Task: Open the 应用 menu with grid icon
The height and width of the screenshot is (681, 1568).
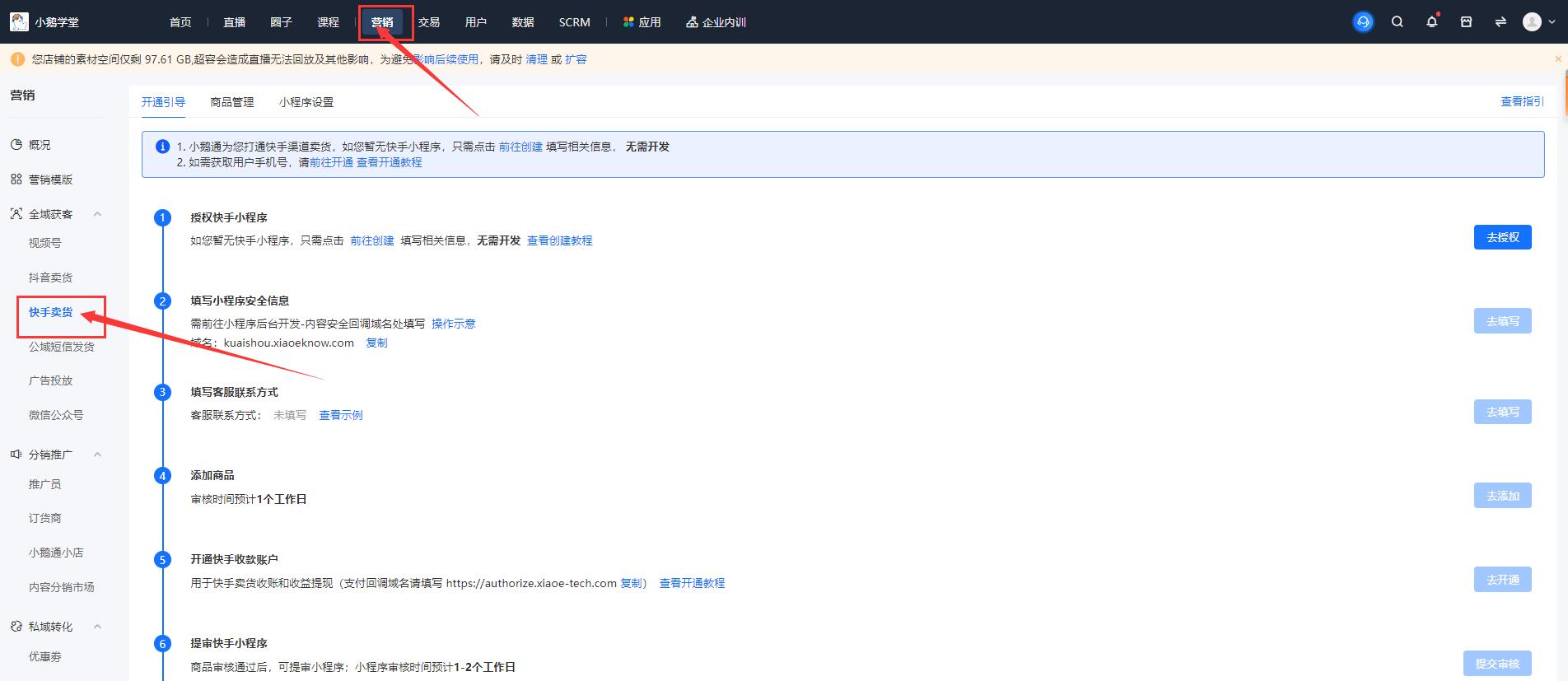Action: pos(642,22)
